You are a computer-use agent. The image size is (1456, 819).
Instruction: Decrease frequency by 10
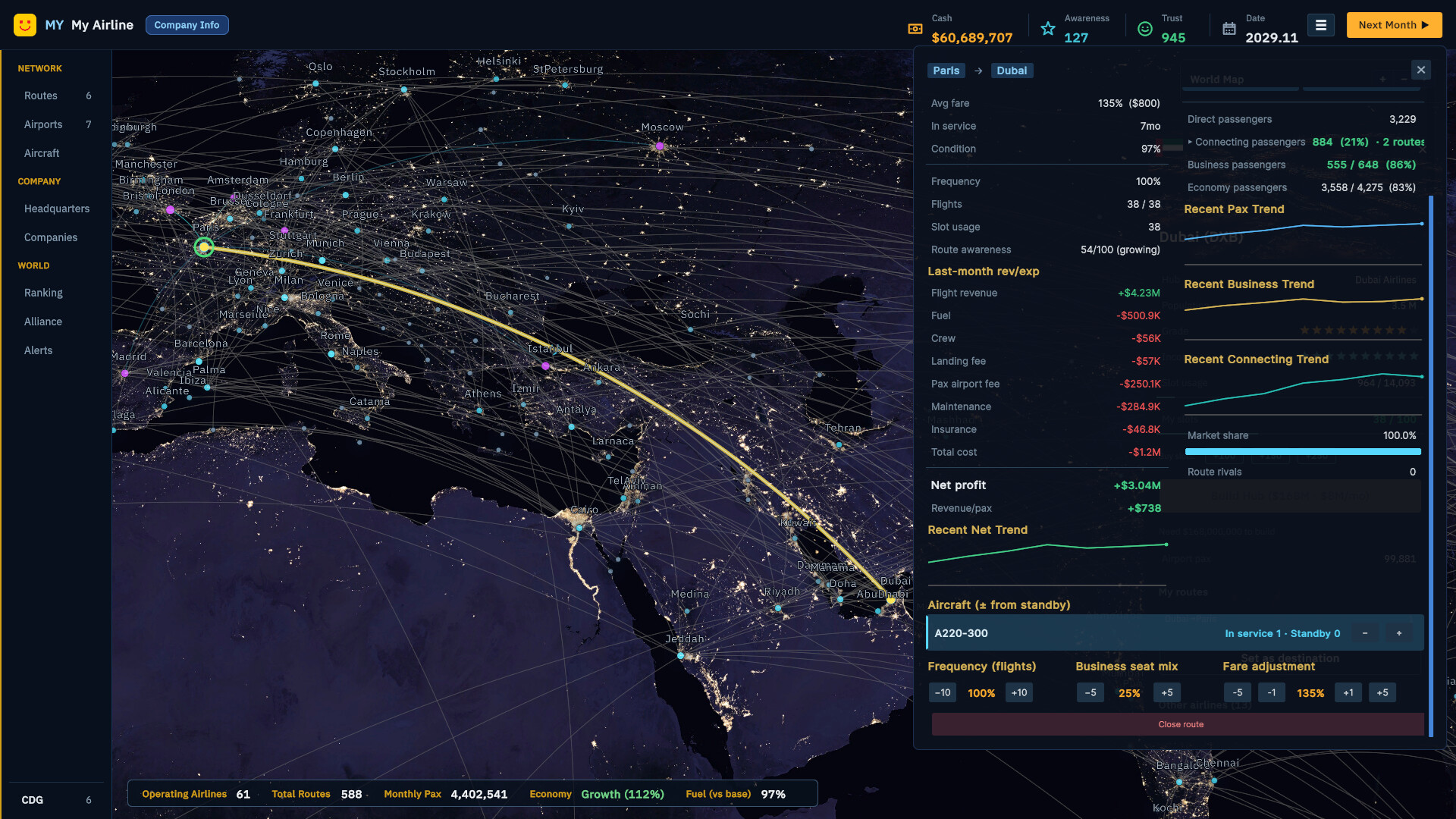[943, 692]
